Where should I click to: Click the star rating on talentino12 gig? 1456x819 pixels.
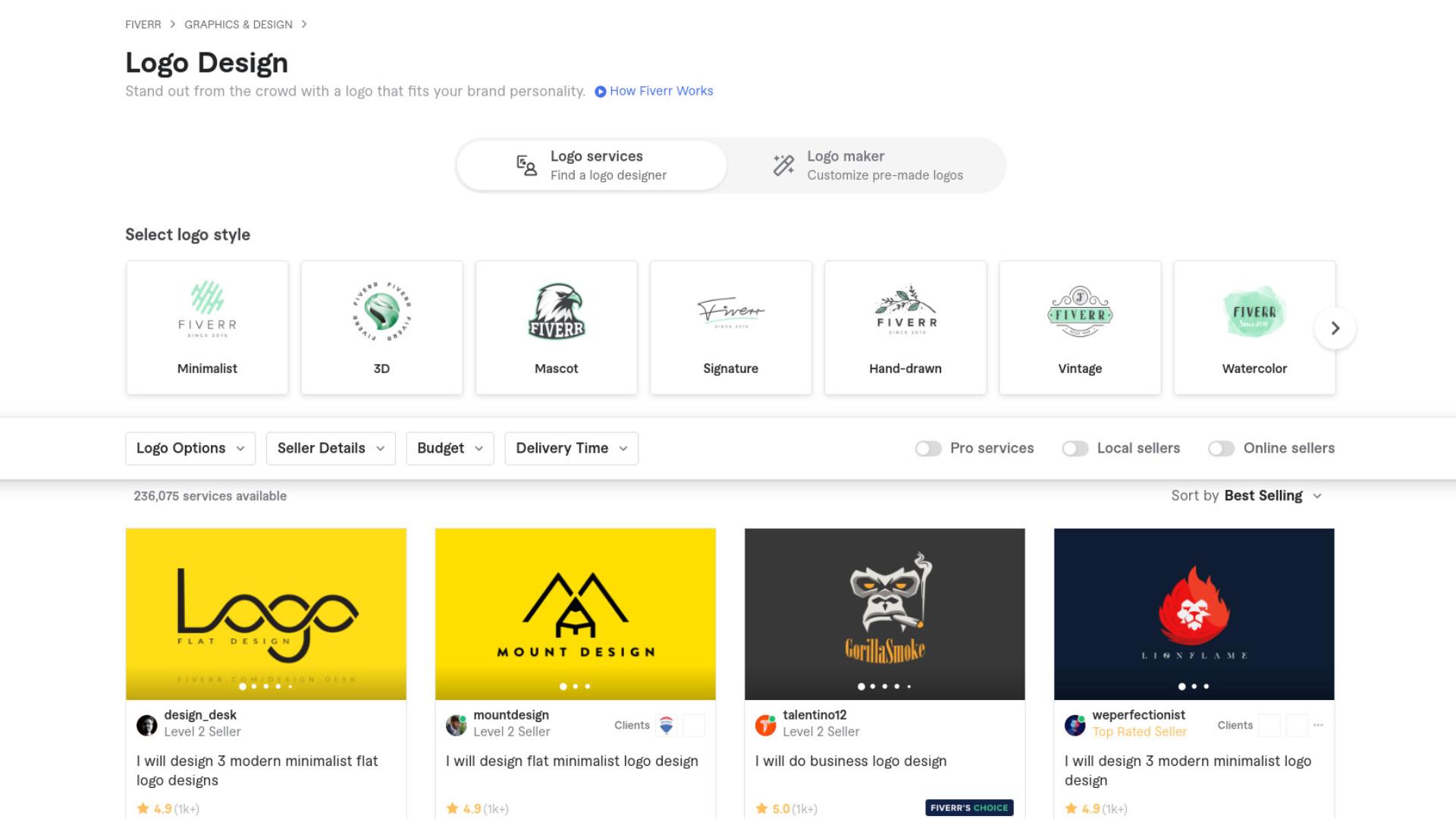click(x=786, y=809)
